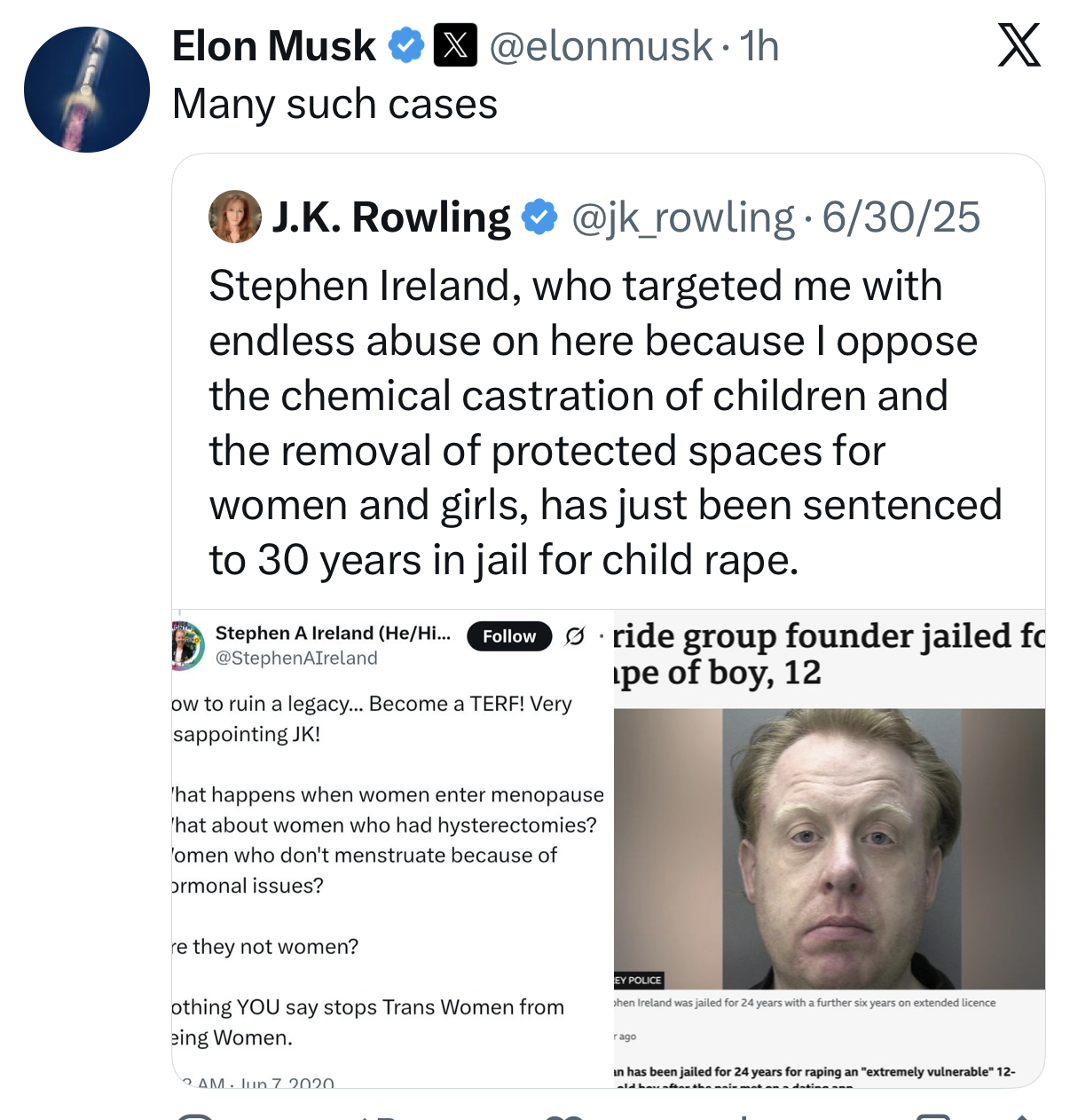The height and width of the screenshot is (1120, 1070).
Task: Click J.K. Rowling's circular avatar
Action: 233,216
